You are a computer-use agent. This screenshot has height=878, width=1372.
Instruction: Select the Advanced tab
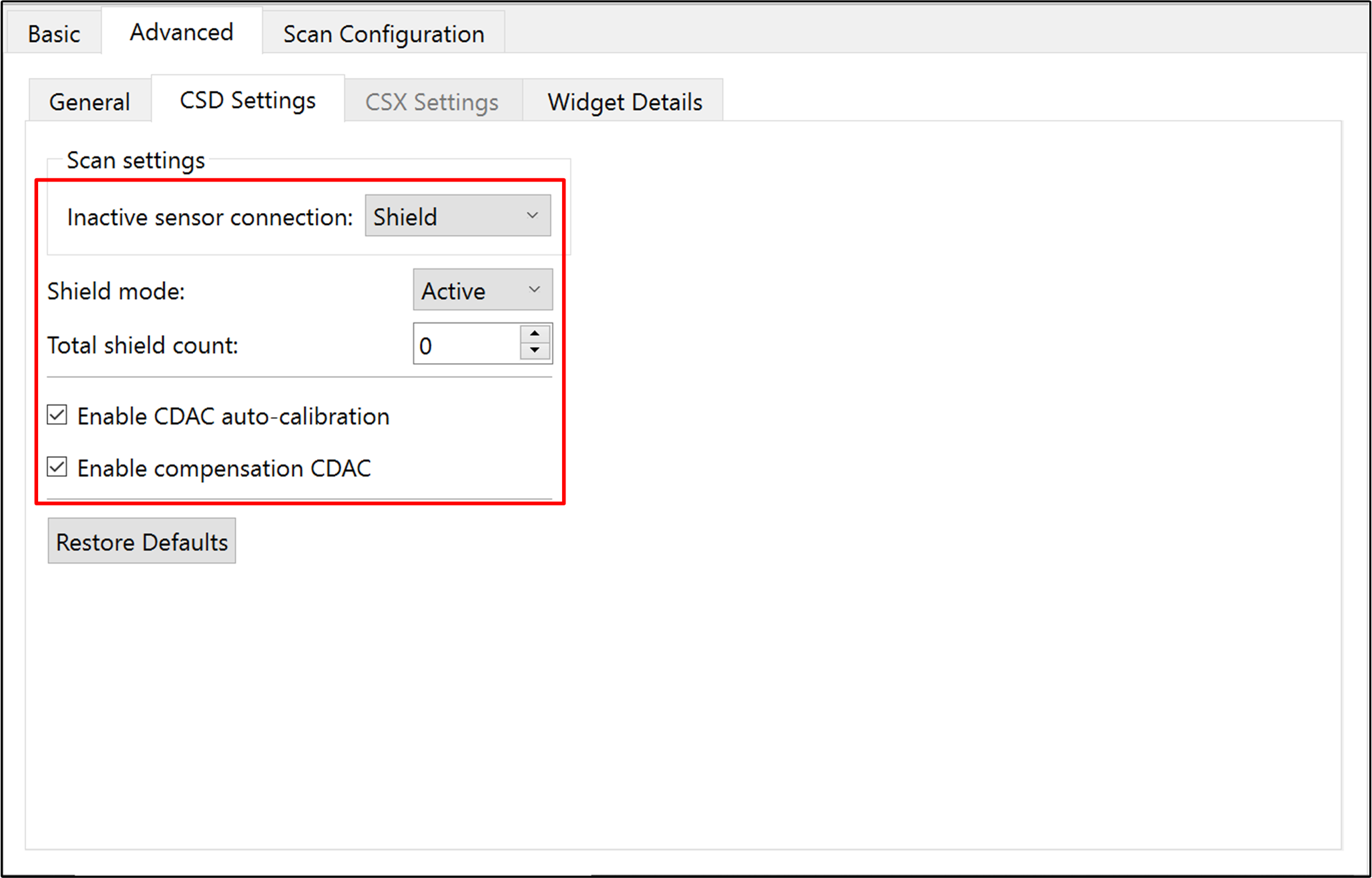pos(182,31)
